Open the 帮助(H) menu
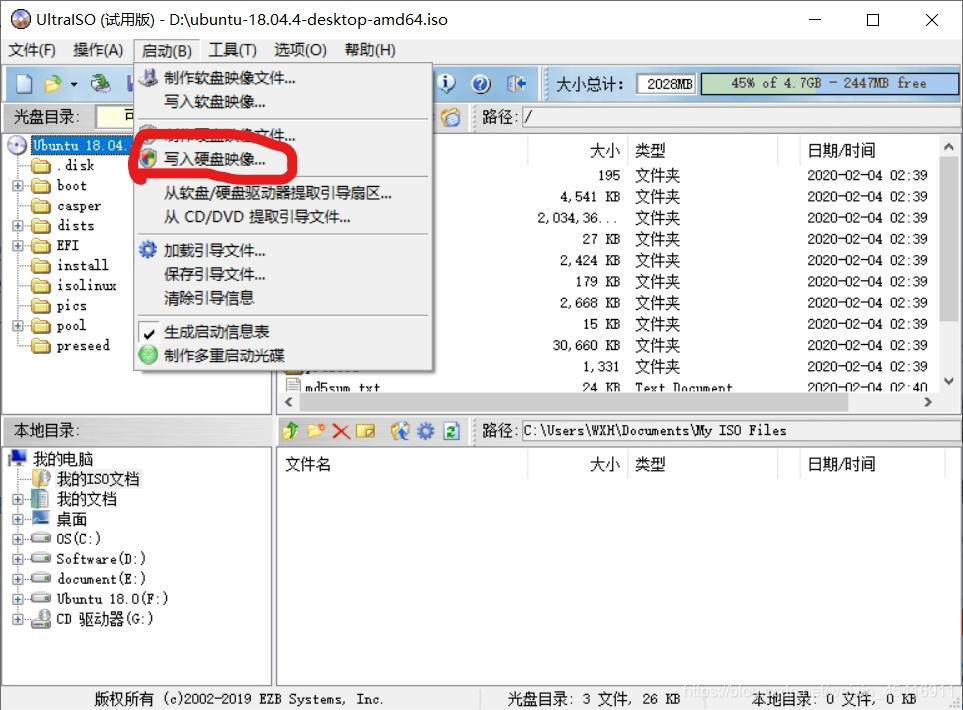The image size is (963, 710). [x=370, y=50]
